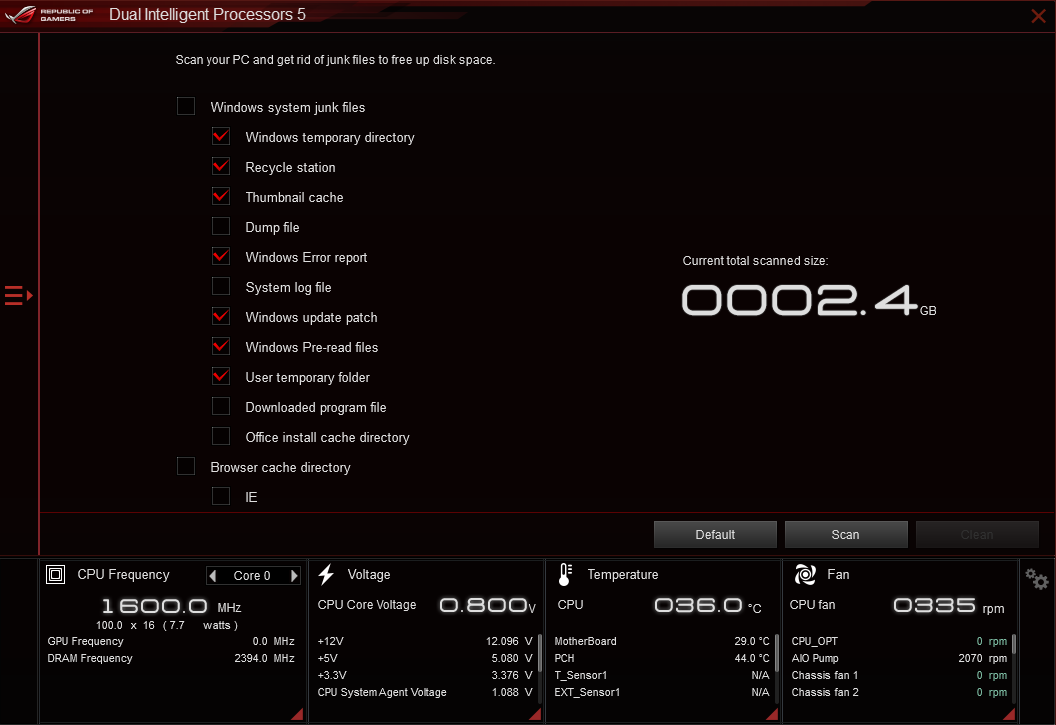
Task: Uncheck Windows temporary directory
Action: point(221,137)
